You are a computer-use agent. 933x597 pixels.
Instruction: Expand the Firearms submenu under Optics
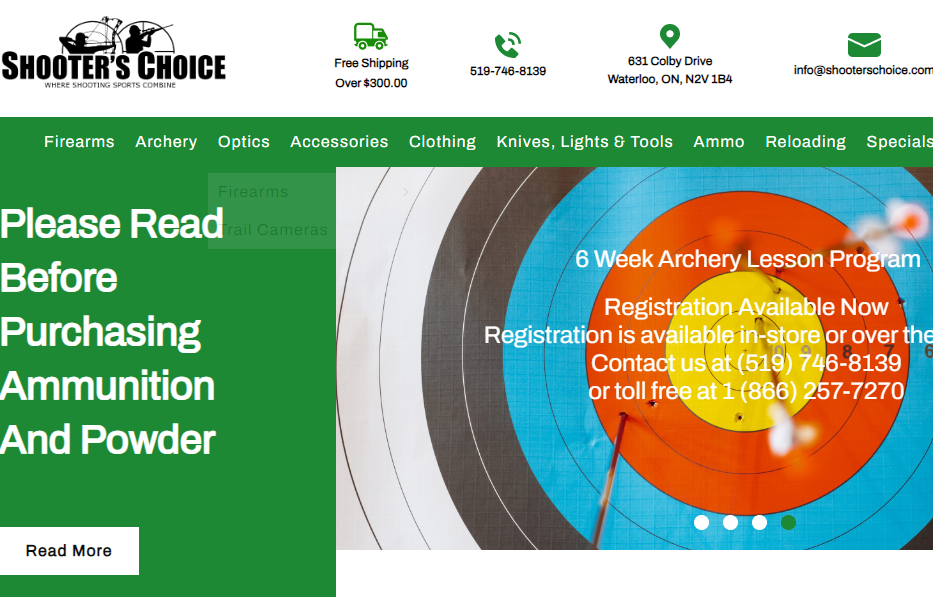pyautogui.click(x=255, y=191)
